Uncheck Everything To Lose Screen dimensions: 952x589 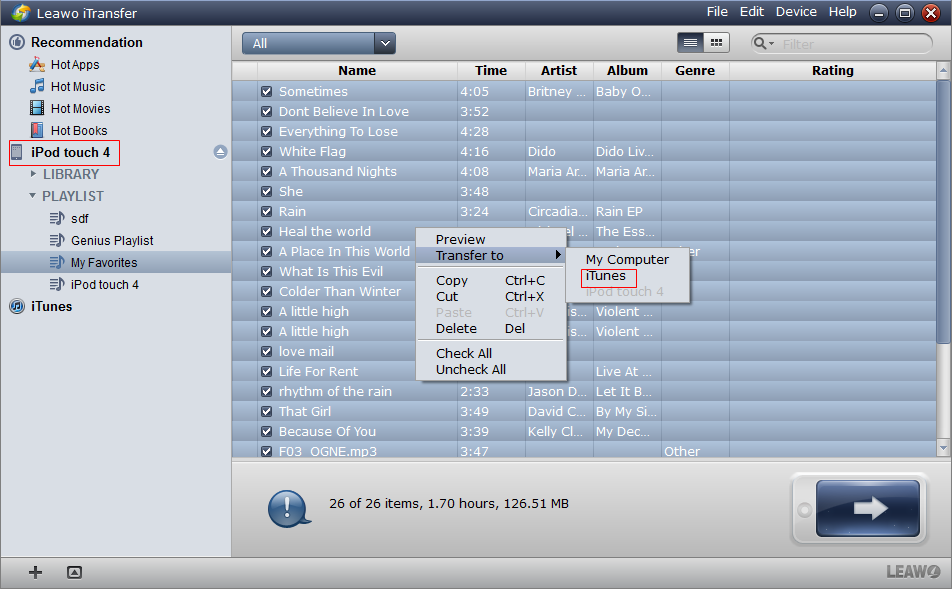coord(266,131)
